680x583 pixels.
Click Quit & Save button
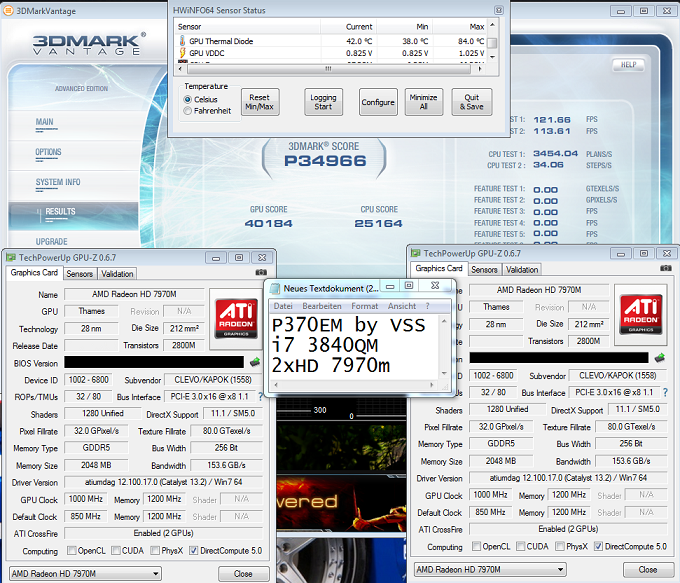point(471,102)
